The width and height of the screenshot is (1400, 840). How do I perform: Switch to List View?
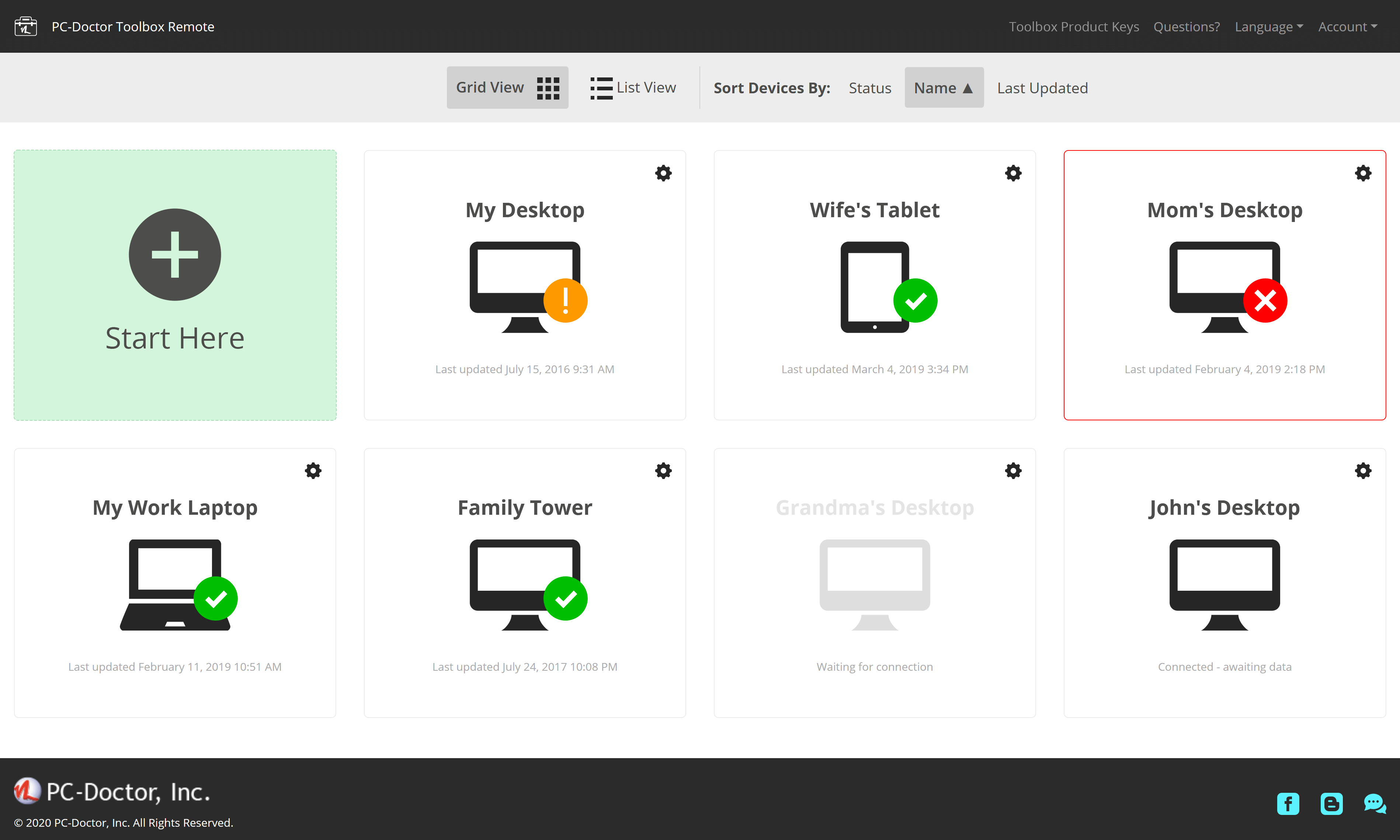[633, 88]
